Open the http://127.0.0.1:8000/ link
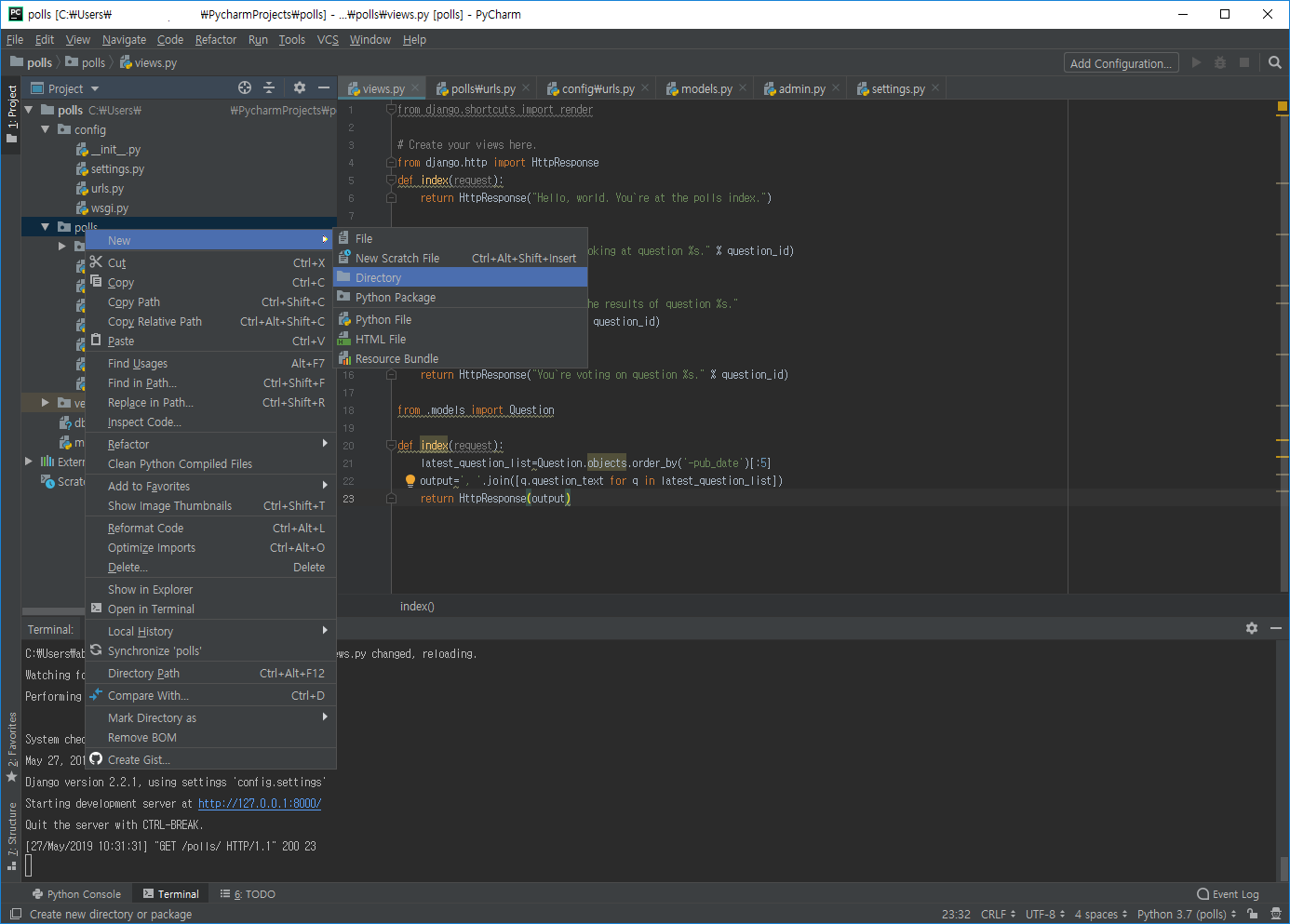 [x=260, y=803]
